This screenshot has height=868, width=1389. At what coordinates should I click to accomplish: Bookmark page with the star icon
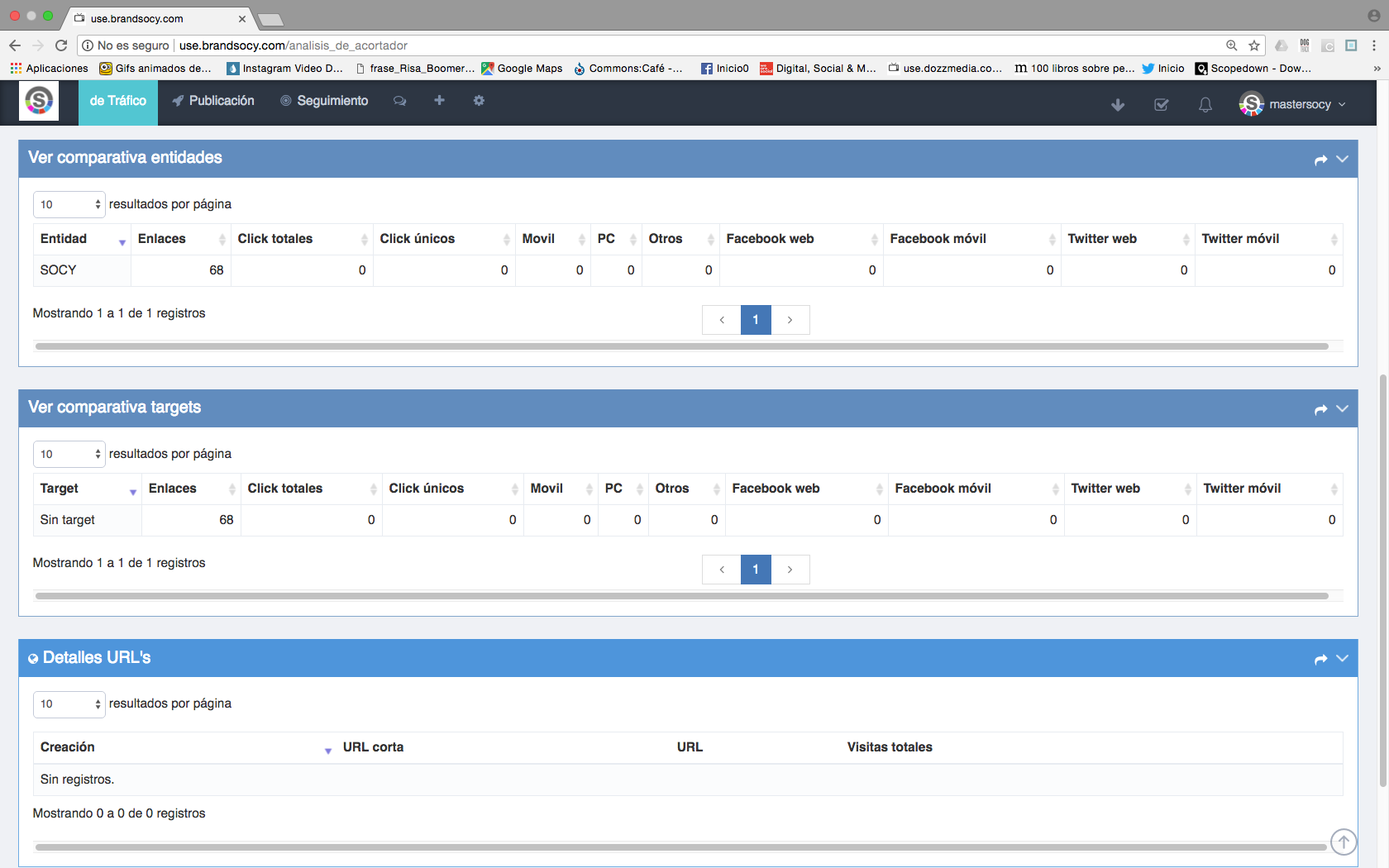(1254, 45)
